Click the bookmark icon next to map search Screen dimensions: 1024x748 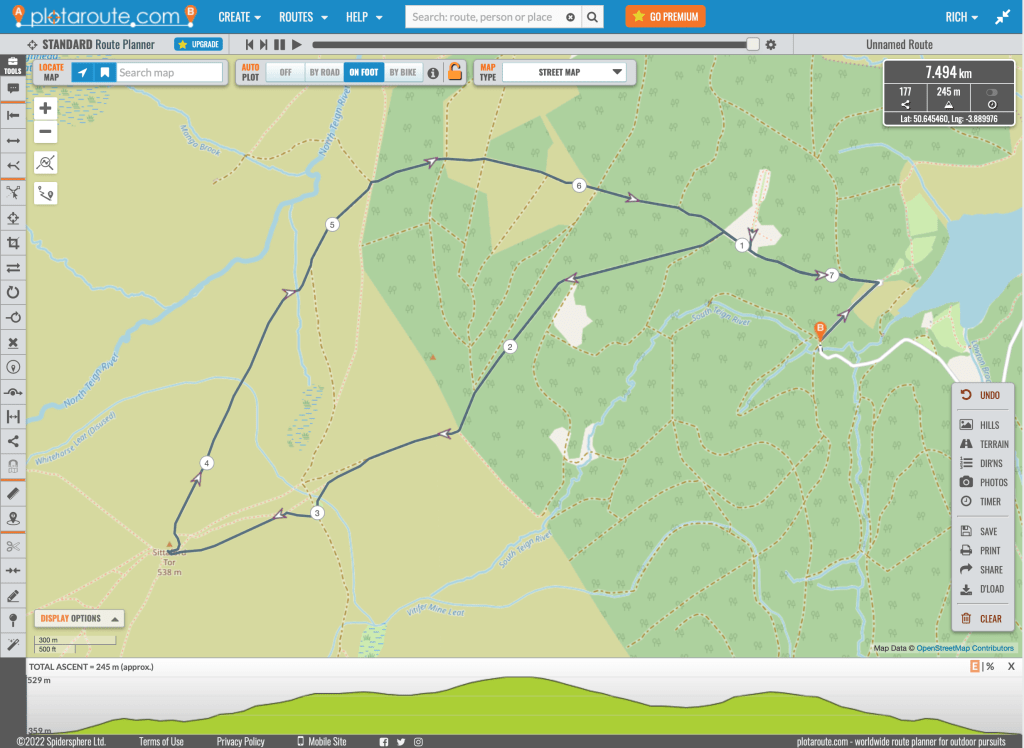click(x=104, y=73)
